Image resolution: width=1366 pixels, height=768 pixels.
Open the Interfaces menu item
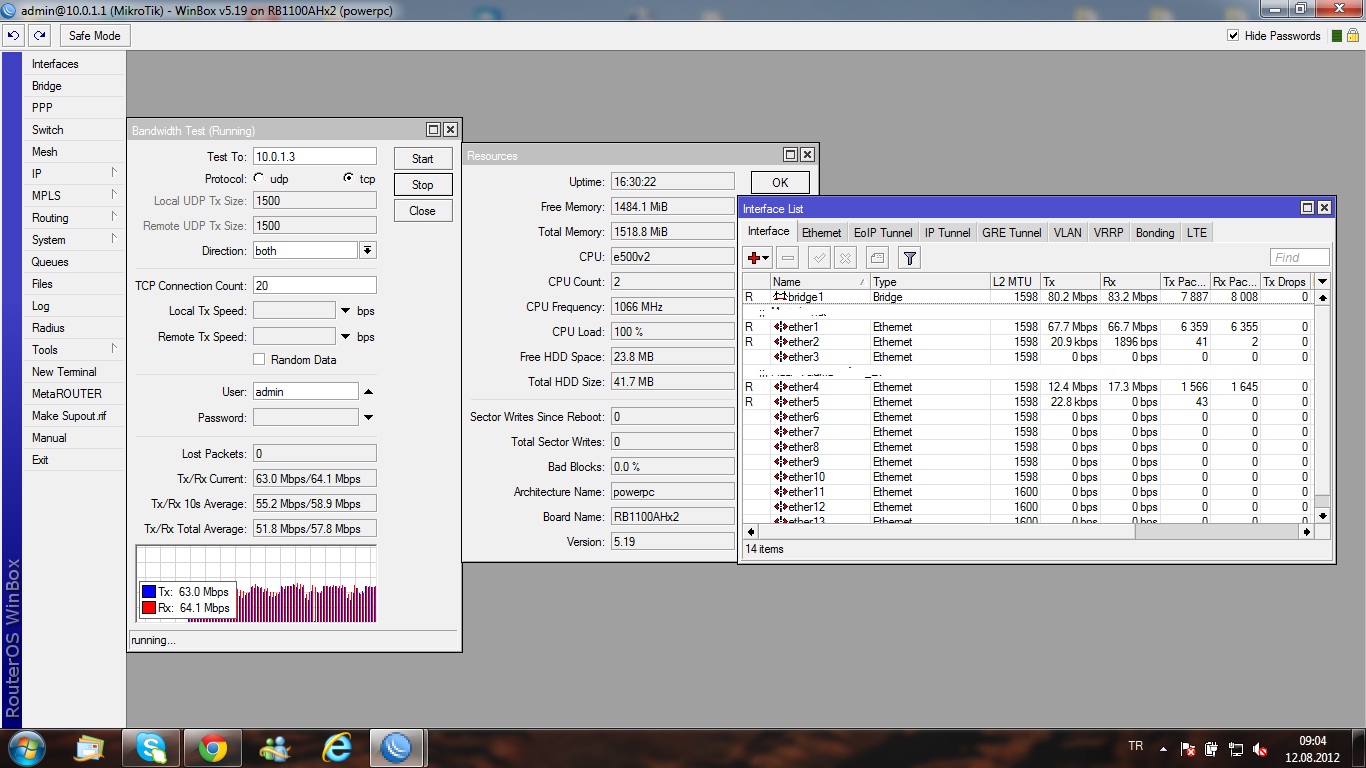pos(75,64)
